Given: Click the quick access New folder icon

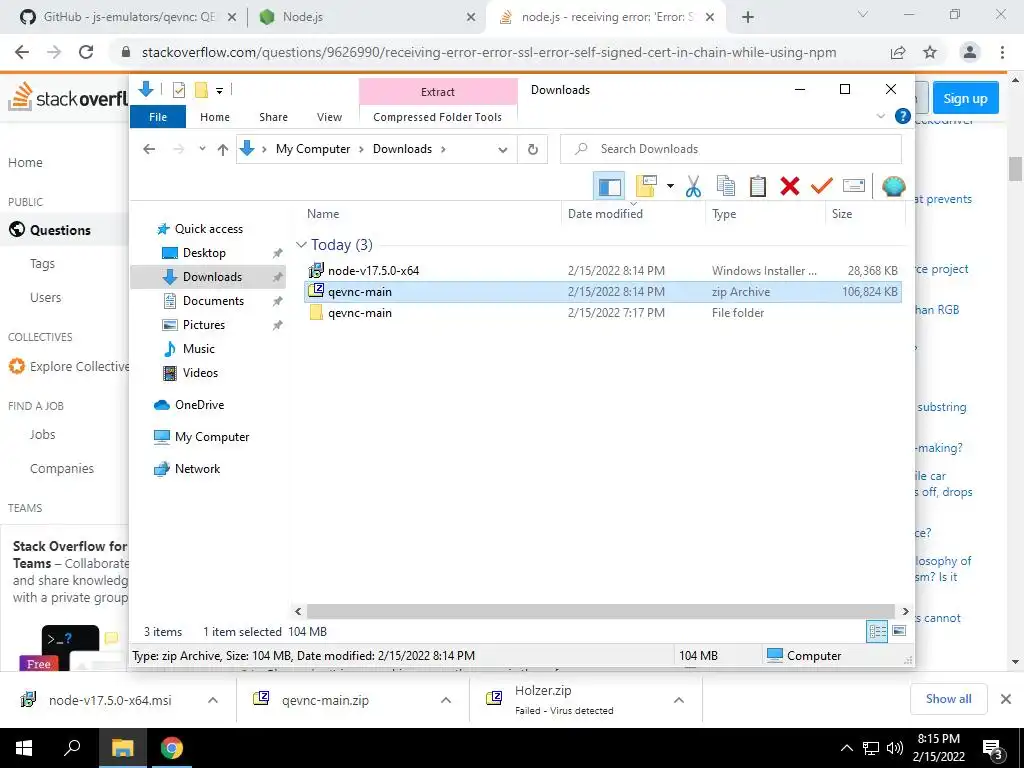Looking at the screenshot, I should coord(201,90).
